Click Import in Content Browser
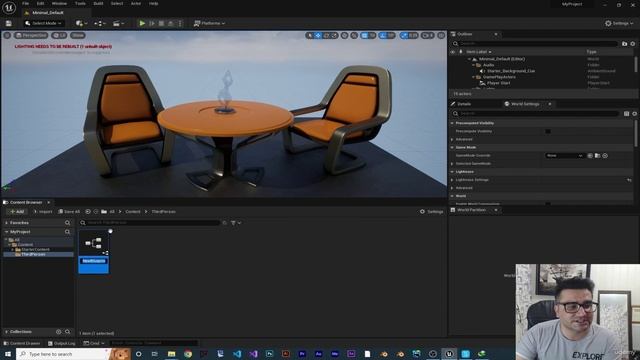 point(43,211)
